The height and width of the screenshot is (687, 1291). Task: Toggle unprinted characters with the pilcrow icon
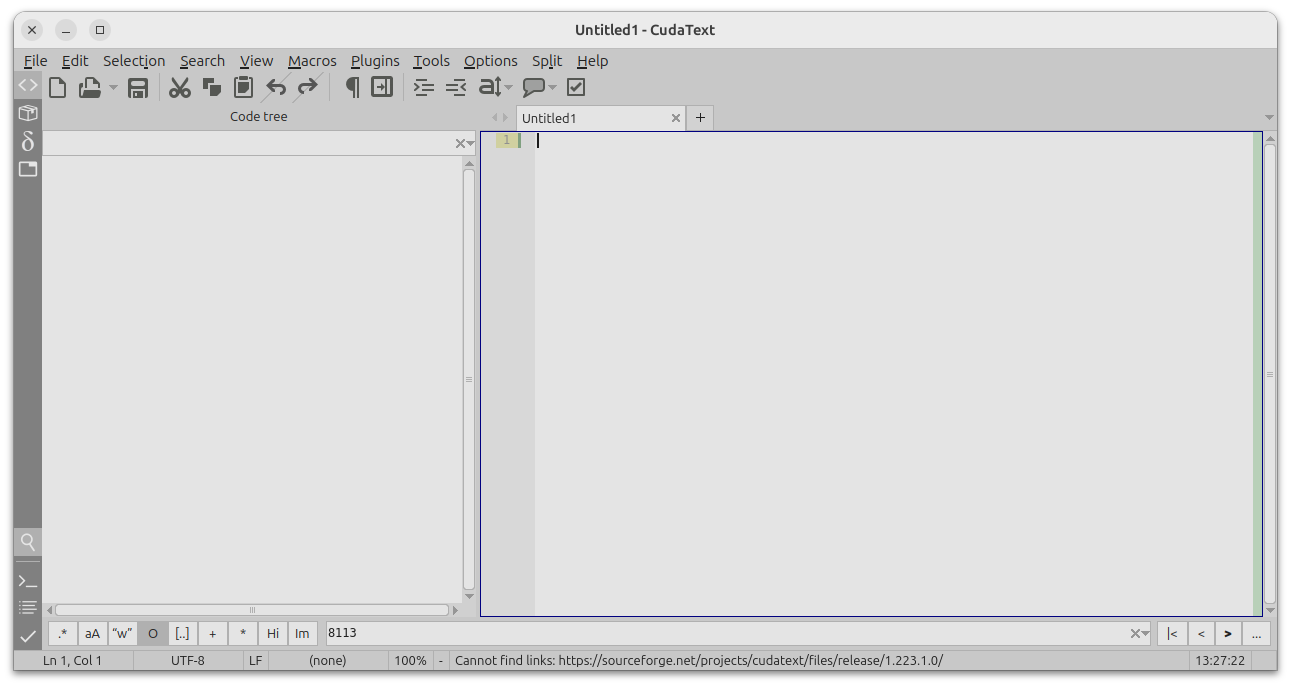tap(352, 88)
